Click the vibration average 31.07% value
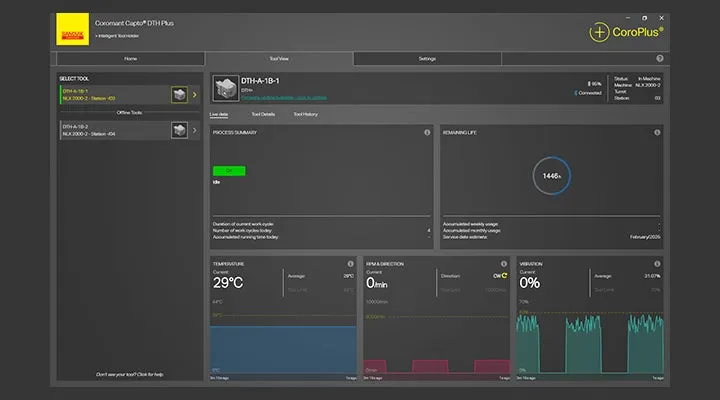The width and height of the screenshot is (720, 400). pos(652,276)
